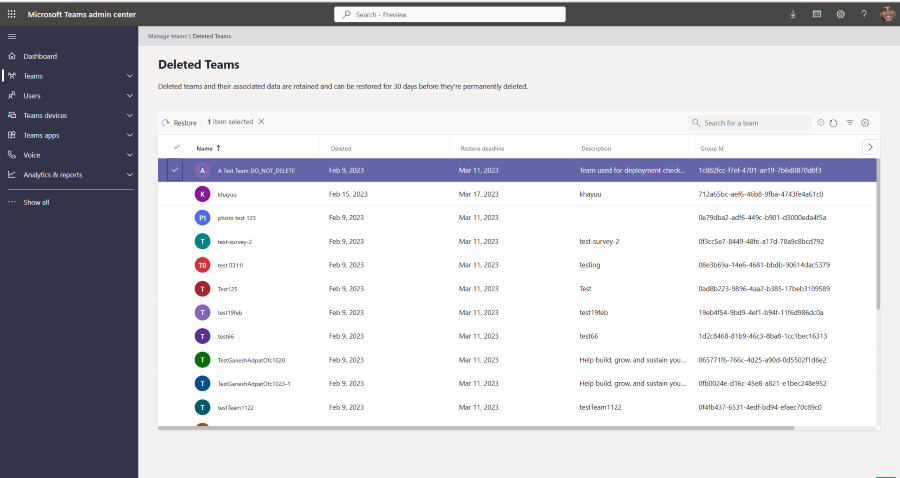
Task: Expand the Users navigation section
Action: (130, 96)
